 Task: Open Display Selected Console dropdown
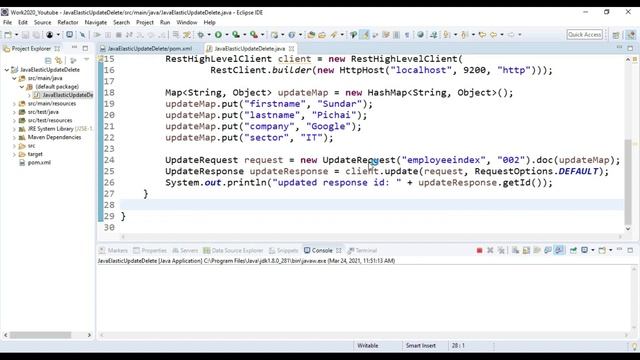tap(593, 250)
